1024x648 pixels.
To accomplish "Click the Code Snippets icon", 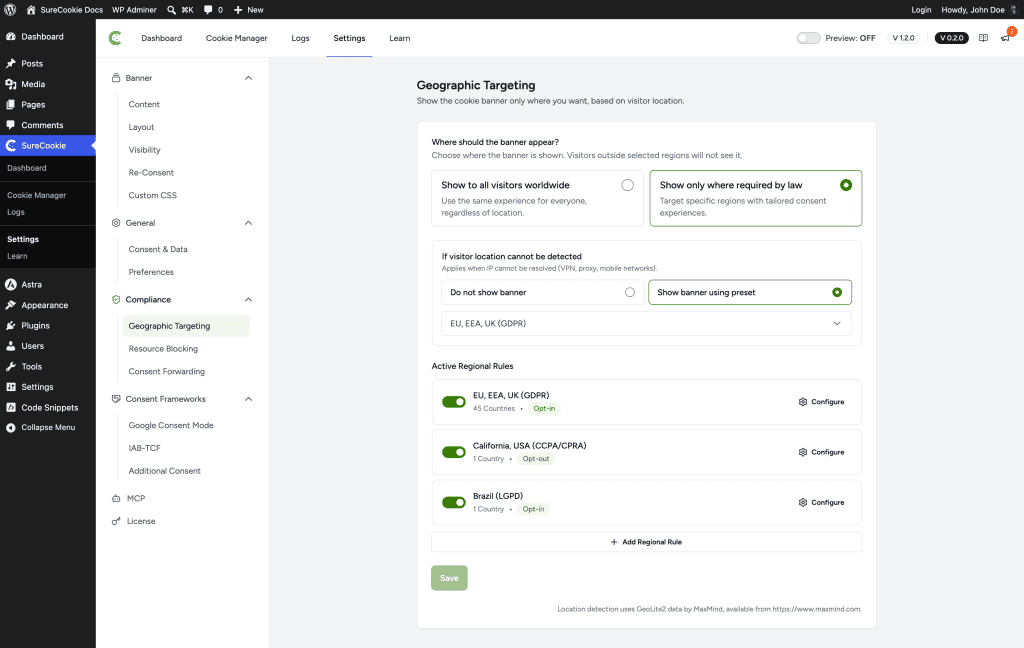I will [x=10, y=407].
